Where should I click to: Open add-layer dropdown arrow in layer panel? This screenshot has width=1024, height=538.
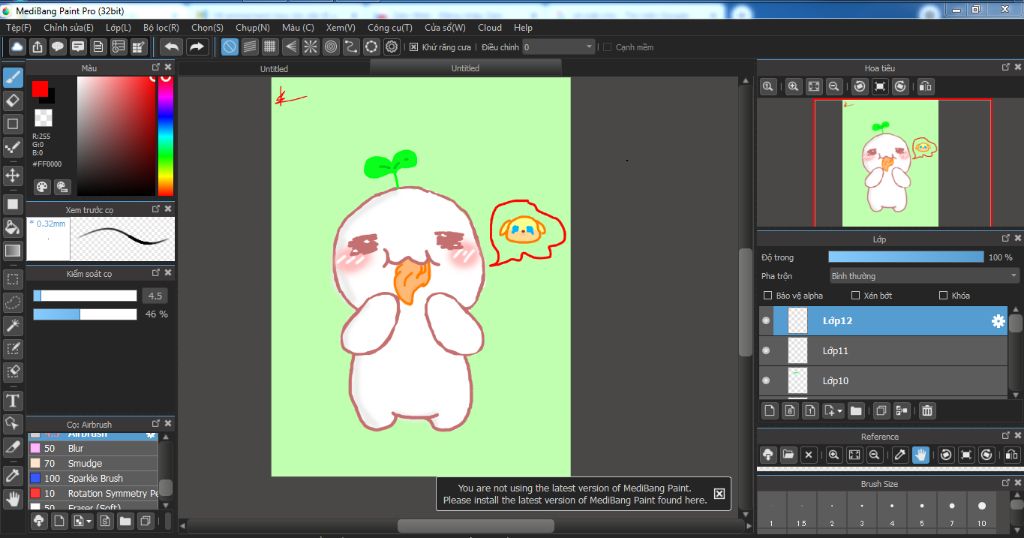point(840,411)
